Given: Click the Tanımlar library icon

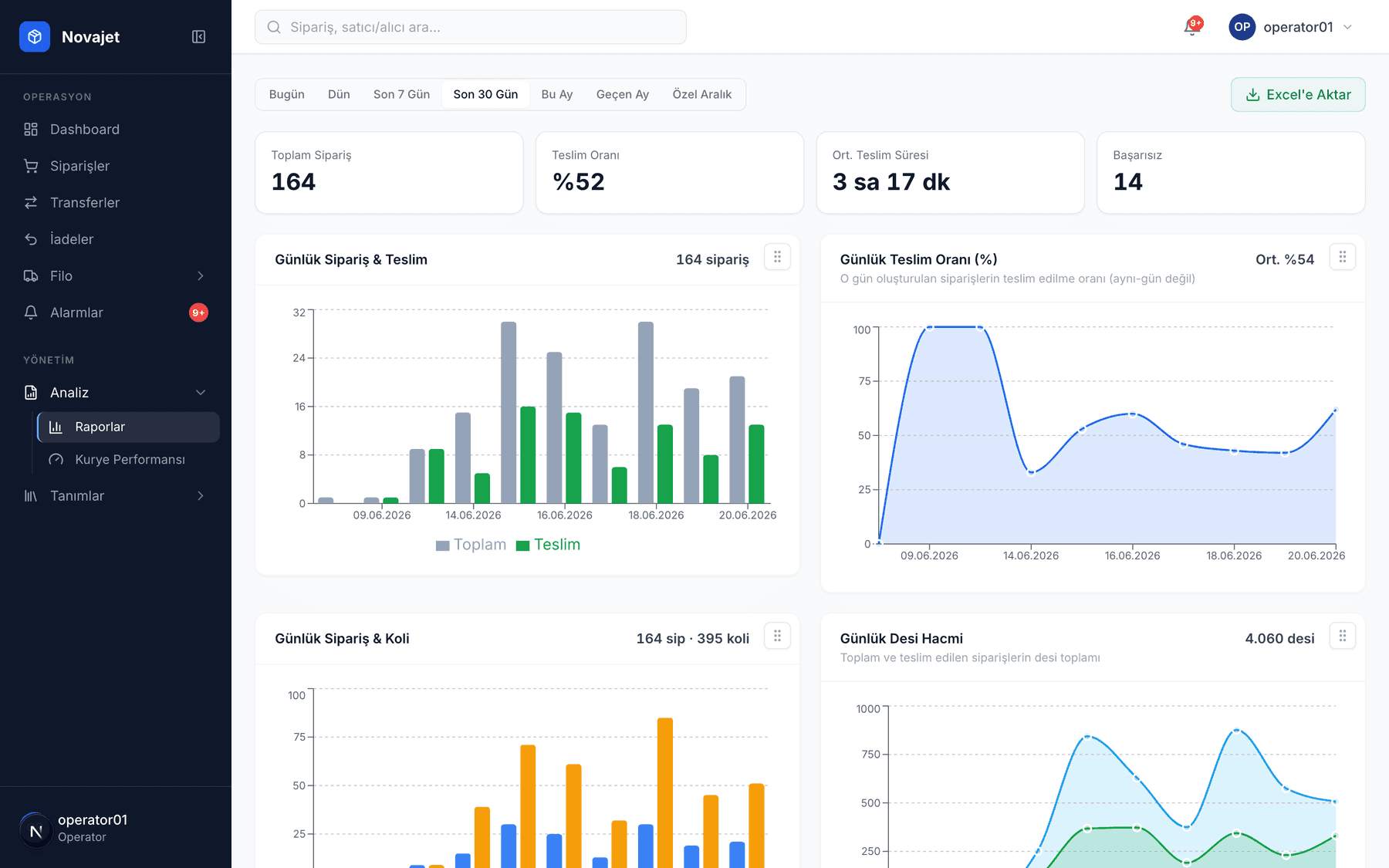Looking at the screenshot, I should click(x=31, y=495).
